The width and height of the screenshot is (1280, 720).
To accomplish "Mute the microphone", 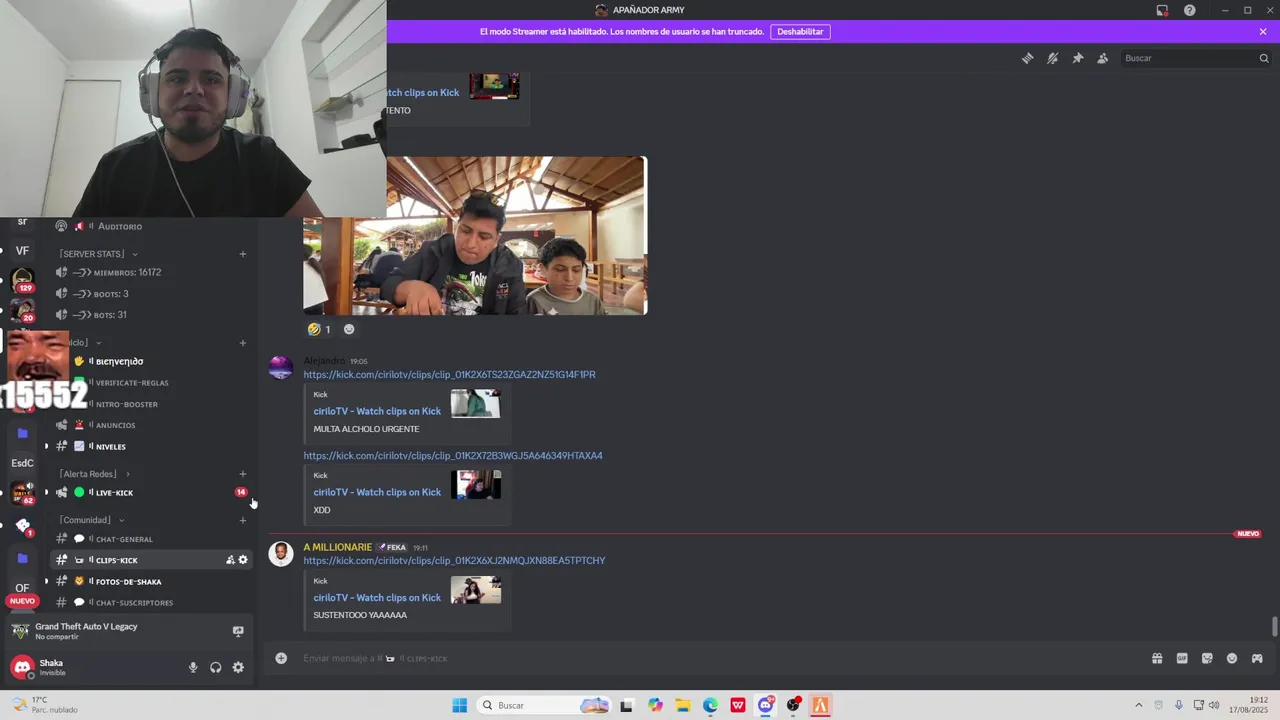I will [x=193, y=667].
